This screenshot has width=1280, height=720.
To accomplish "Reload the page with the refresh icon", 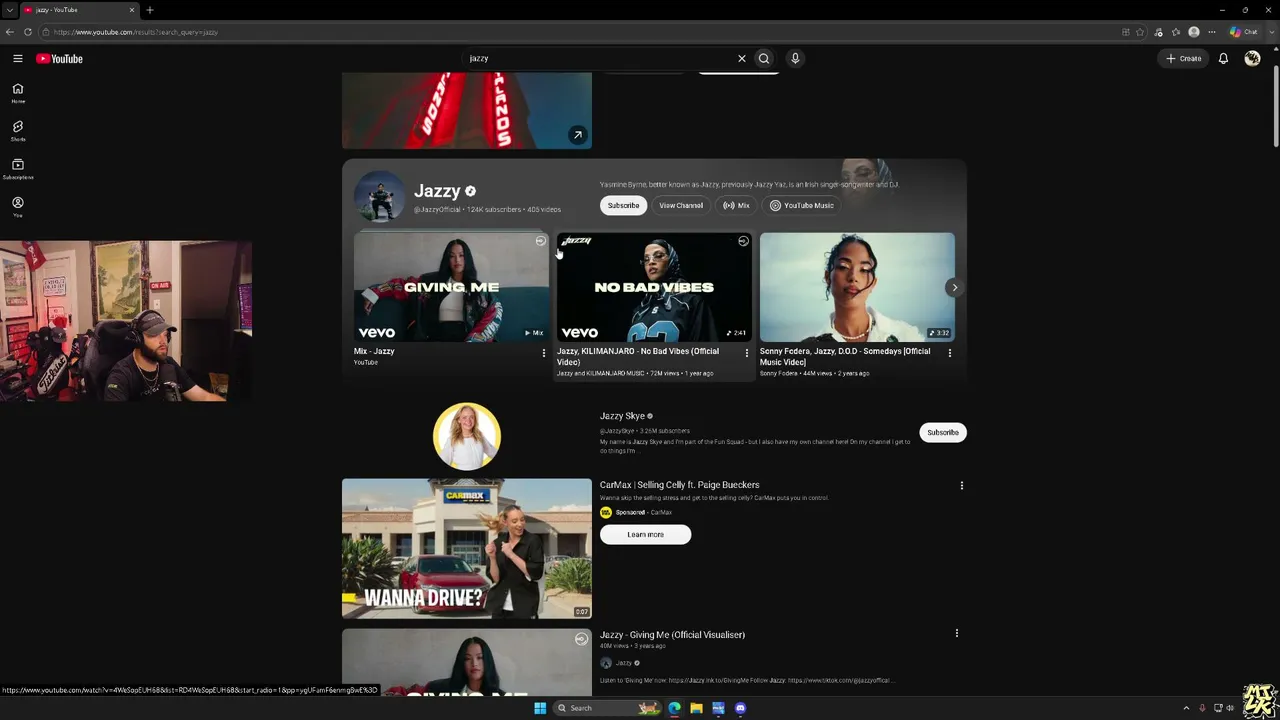I will [x=28, y=32].
